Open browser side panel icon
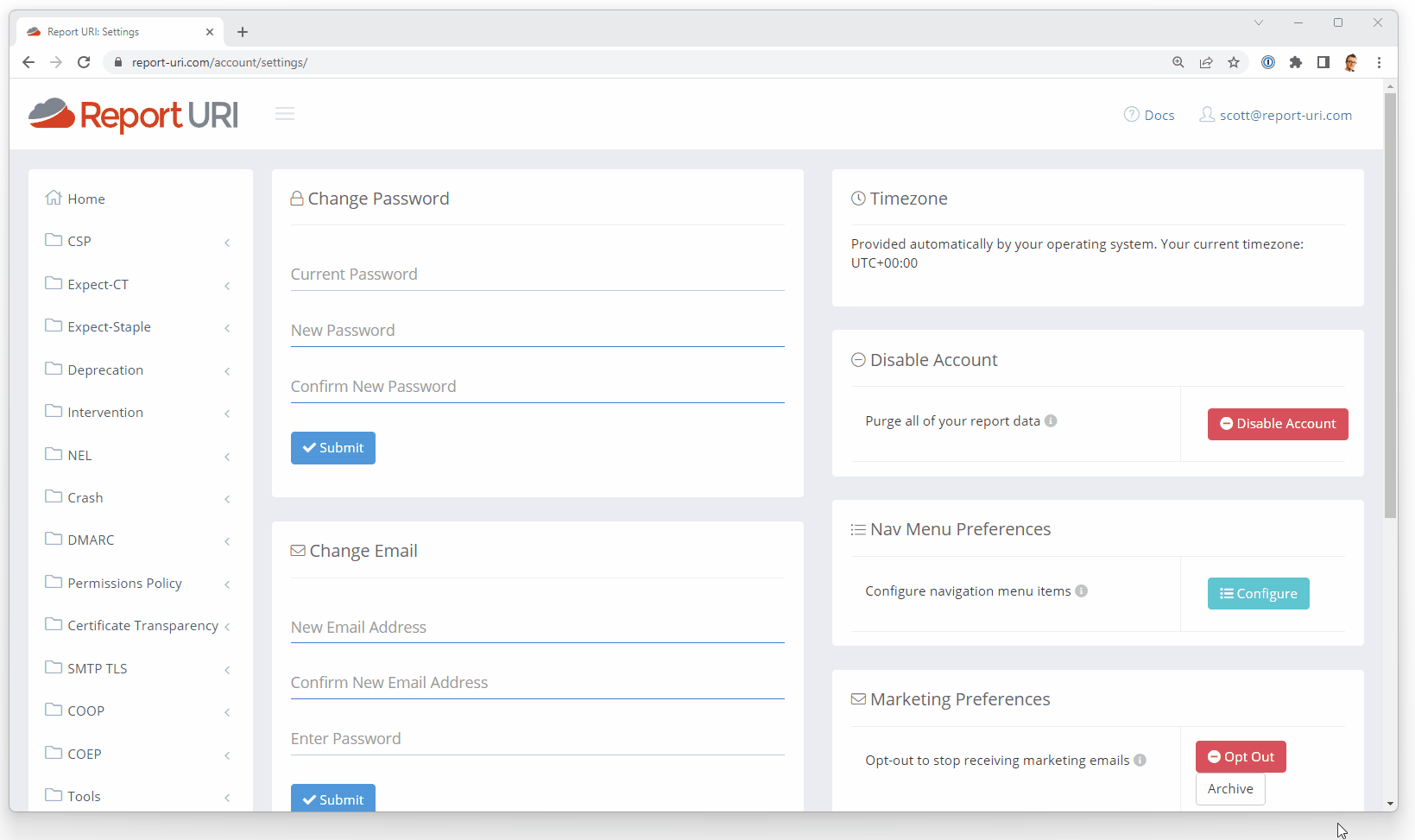1415x840 pixels. (x=1323, y=62)
